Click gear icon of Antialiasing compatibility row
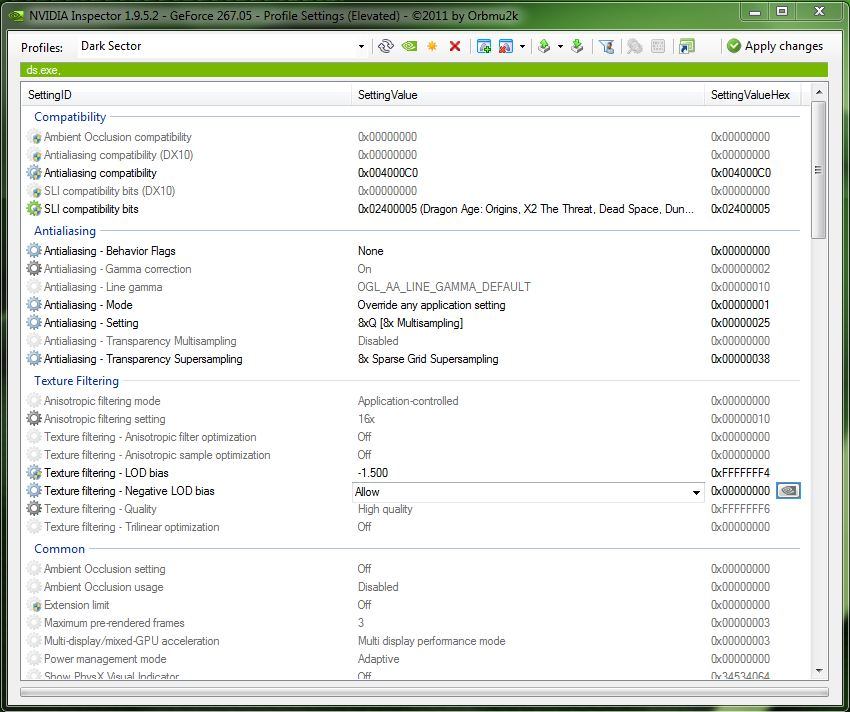The image size is (850, 712). (34, 173)
